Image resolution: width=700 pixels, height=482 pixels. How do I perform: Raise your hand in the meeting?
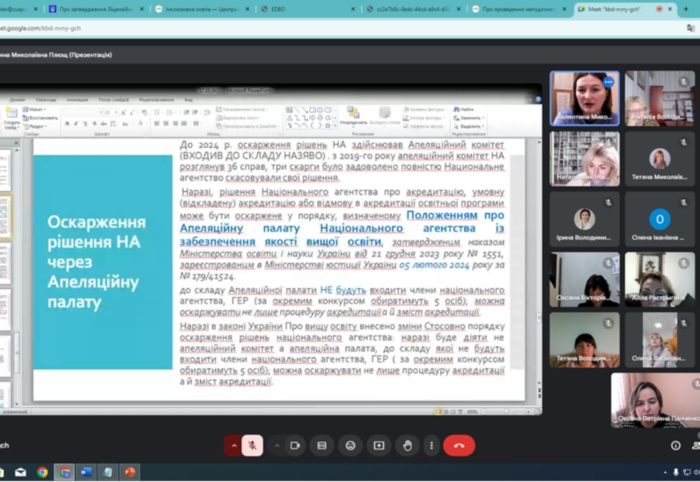406,445
